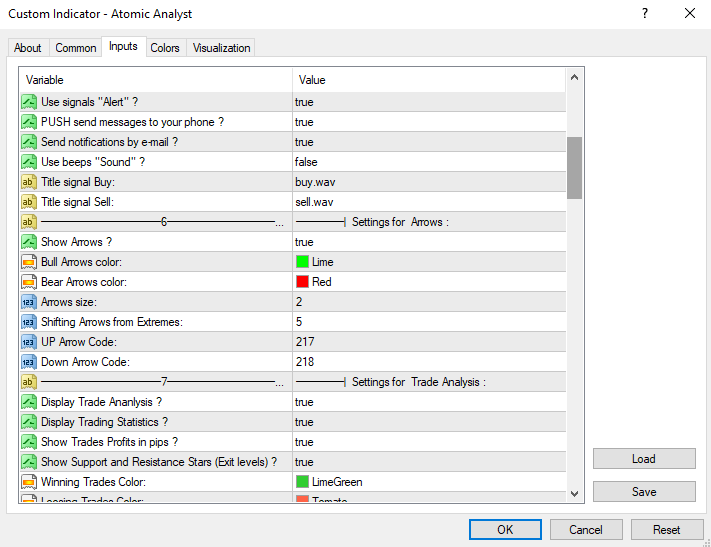
Task: Switch to the Visualization tab
Action: tap(222, 48)
